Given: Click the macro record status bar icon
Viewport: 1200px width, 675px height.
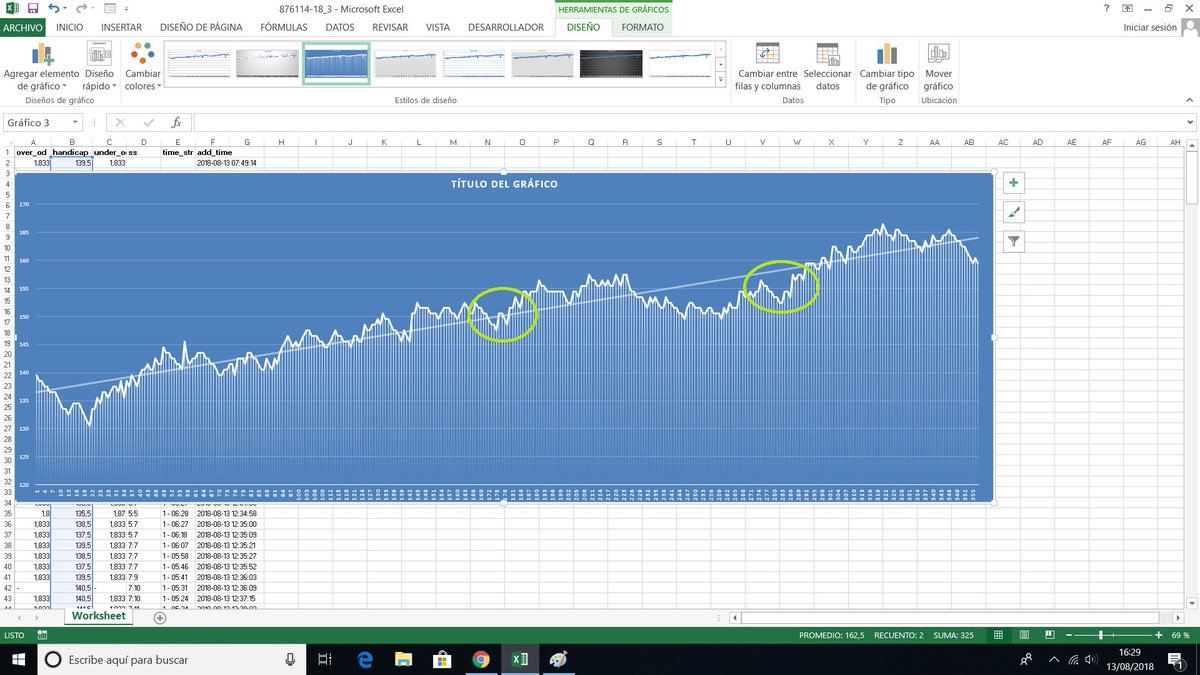Looking at the screenshot, I should coord(43,636).
